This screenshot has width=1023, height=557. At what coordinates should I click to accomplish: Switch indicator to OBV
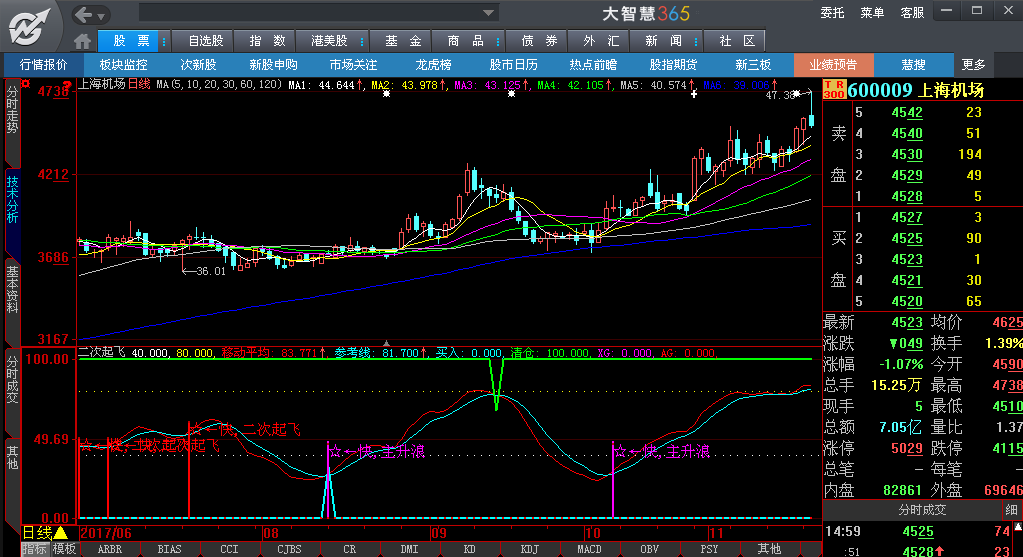click(x=649, y=549)
